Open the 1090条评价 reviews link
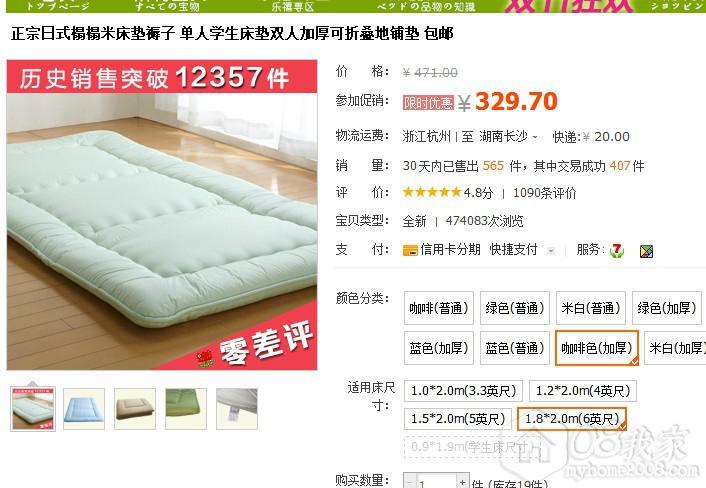The height and width of the screenshot is (488, 706). 544,193
